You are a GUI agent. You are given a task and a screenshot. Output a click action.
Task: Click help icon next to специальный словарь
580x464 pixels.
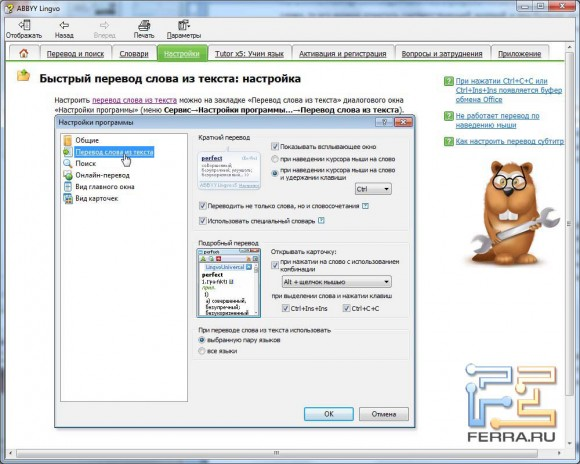pyautogui.click(x=321, y=221)
